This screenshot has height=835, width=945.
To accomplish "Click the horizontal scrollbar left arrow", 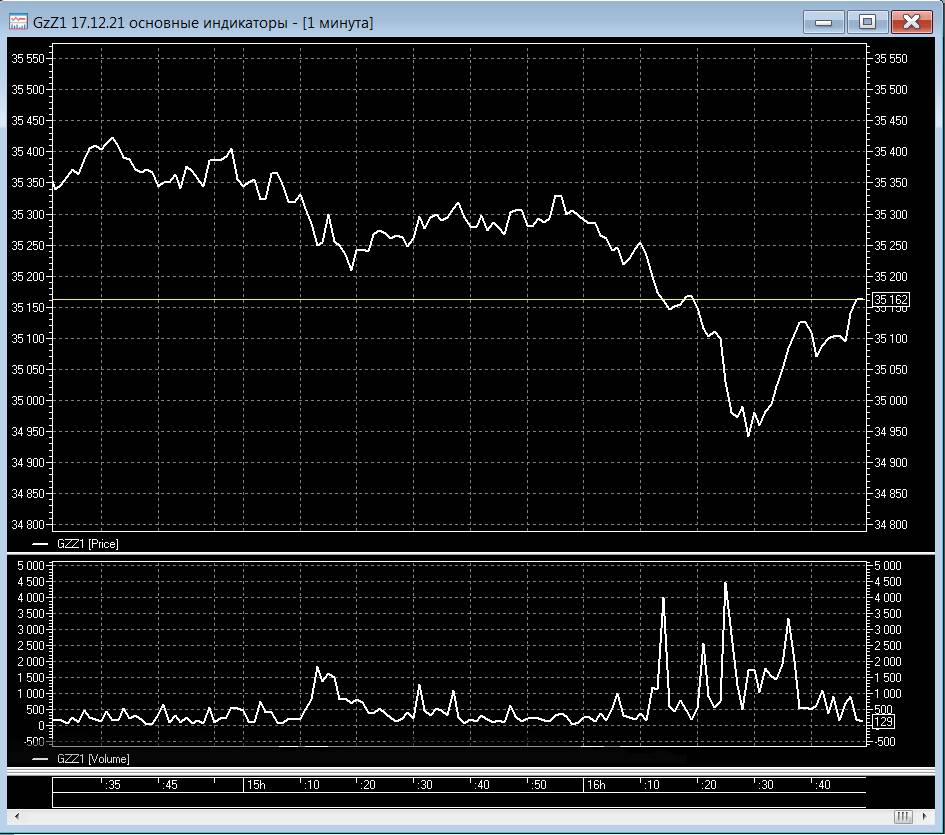I will click(x=17, y=816).
